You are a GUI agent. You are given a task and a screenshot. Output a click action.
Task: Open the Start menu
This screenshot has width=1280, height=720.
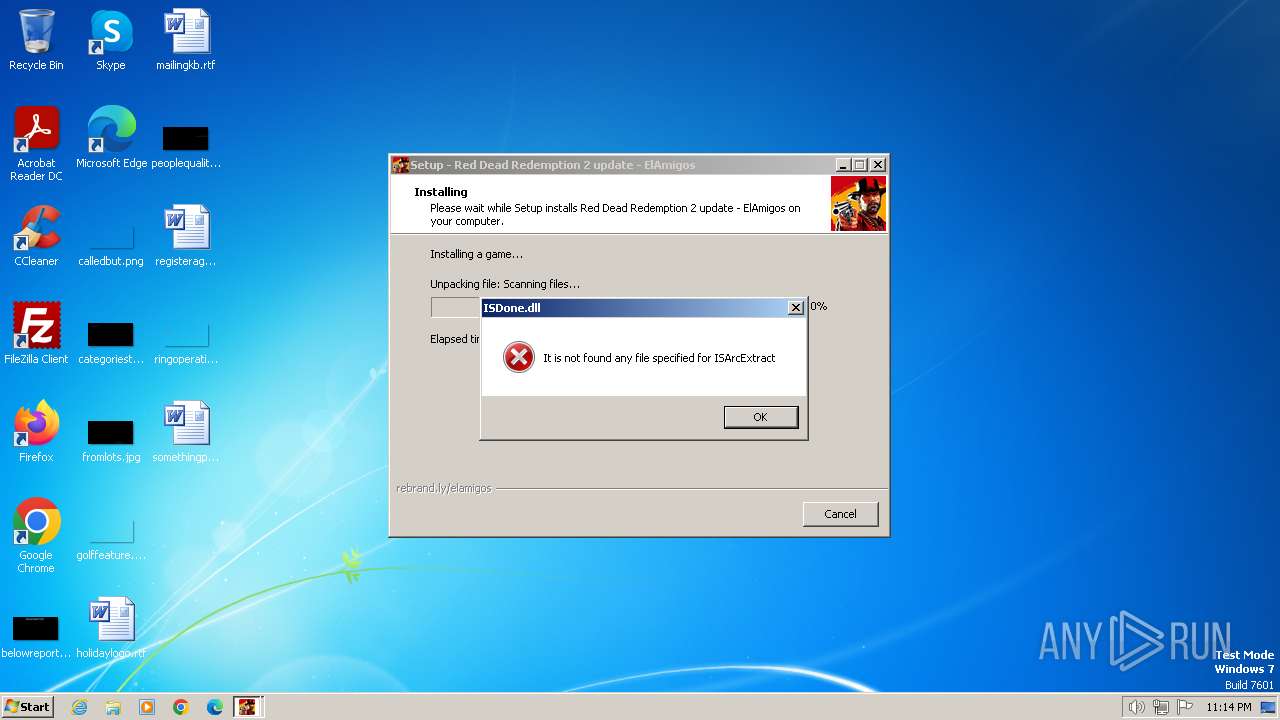28,706
